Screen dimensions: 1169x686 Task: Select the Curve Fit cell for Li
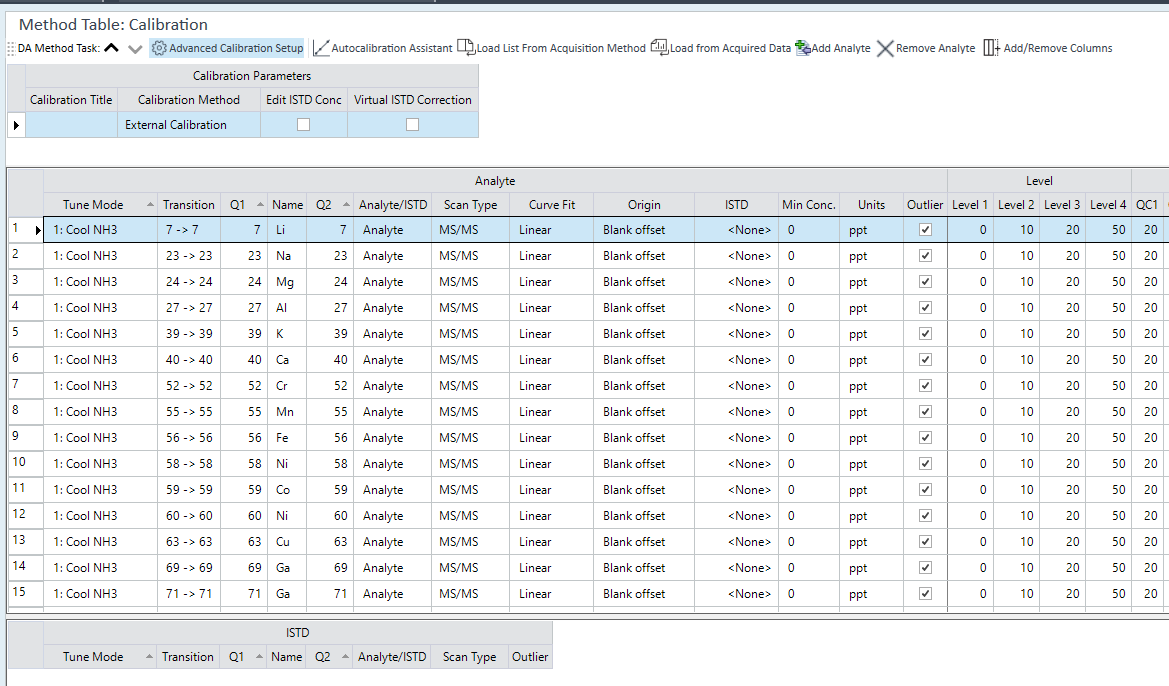pyautogui.click(x=552, y=230)
